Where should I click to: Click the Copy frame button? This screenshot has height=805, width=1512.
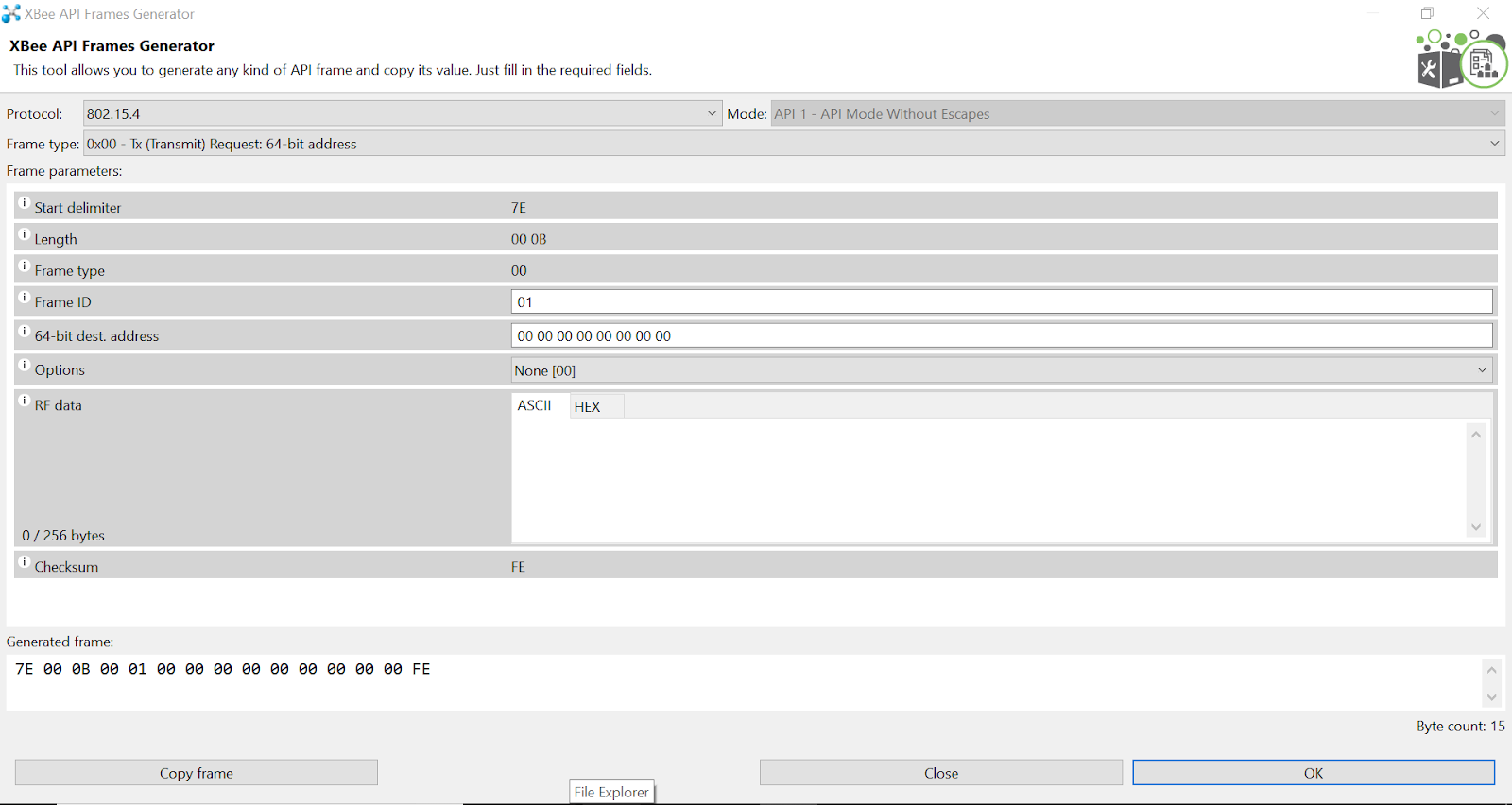(x=197, y=773)
